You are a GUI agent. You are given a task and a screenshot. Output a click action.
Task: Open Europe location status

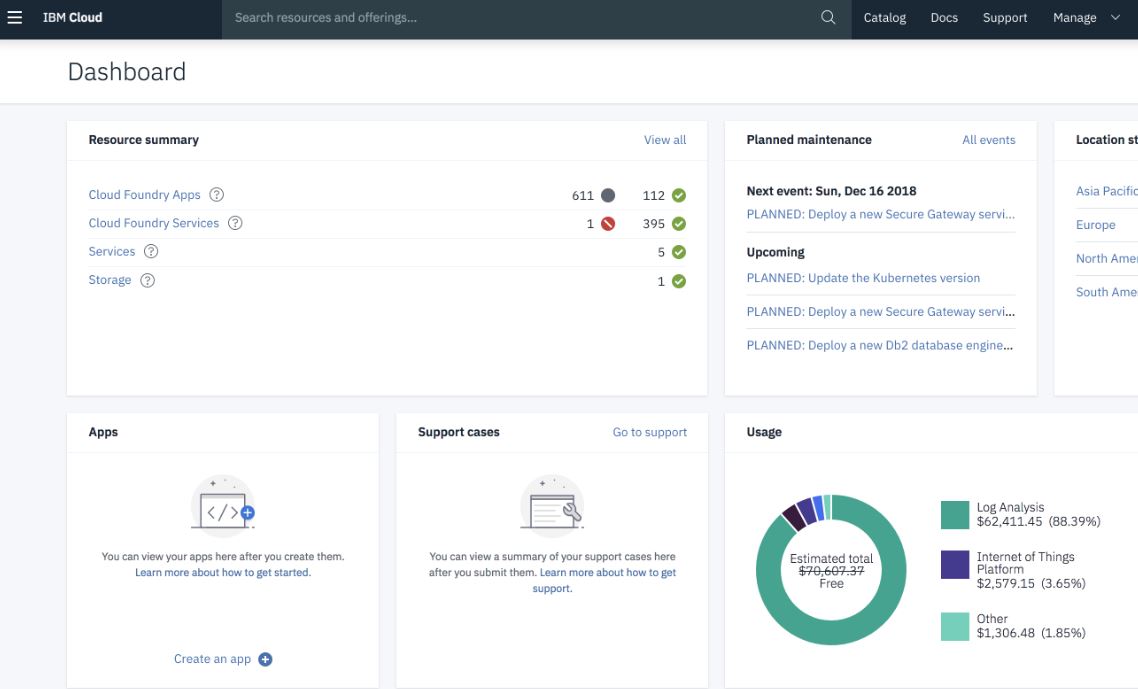pyautogui.click(x=1095, y=225)
